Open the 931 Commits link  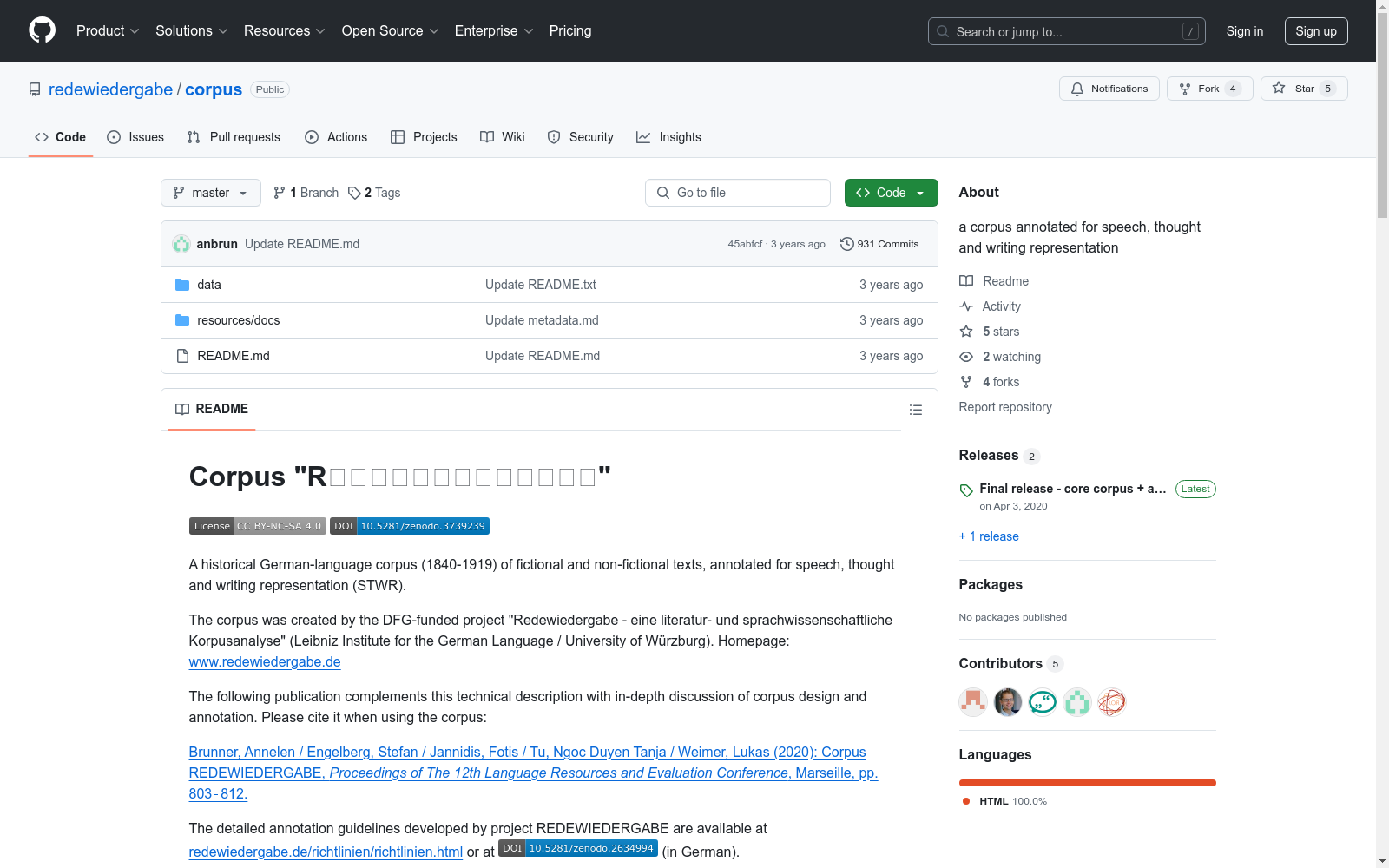click(879, 244)
